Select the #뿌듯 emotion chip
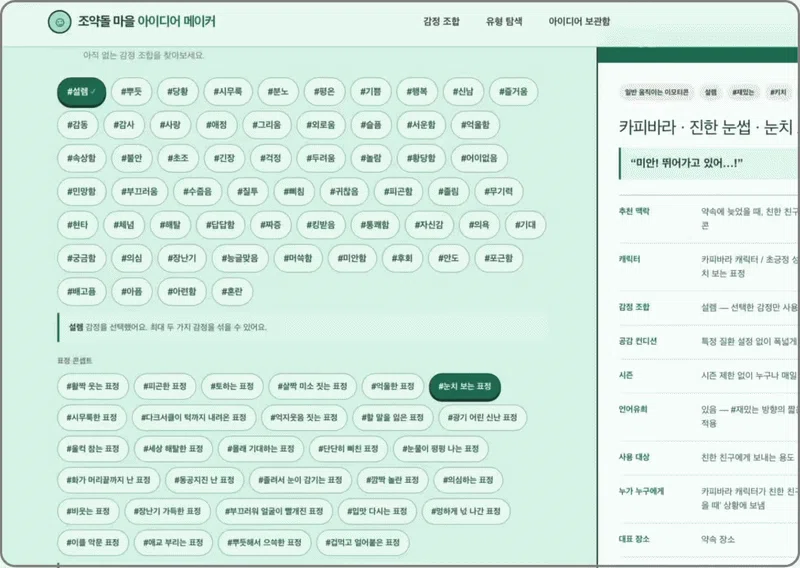 (x=132, y=92)
